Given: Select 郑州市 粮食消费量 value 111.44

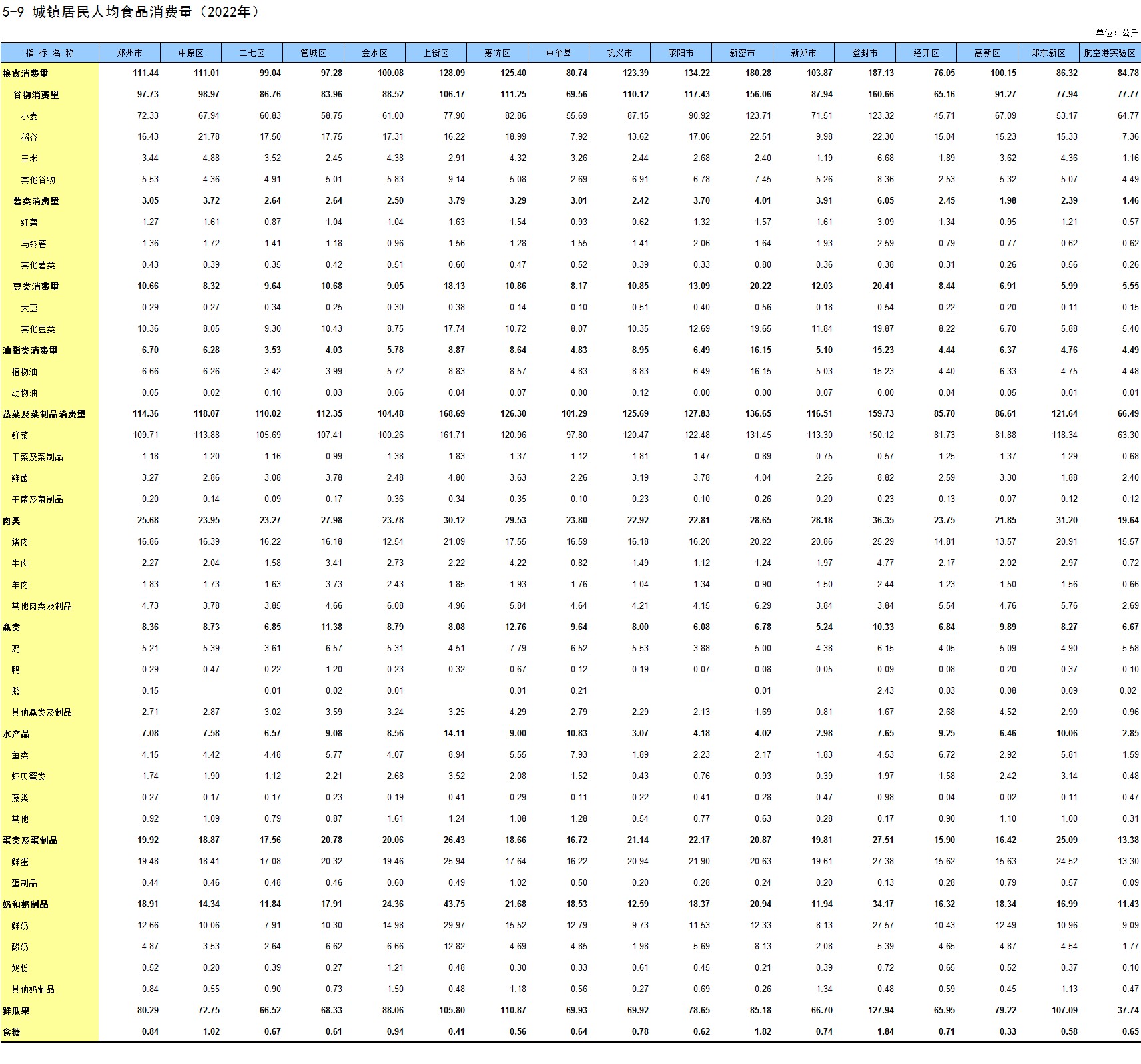Looking at the screenshot, I should coord(145,73).
